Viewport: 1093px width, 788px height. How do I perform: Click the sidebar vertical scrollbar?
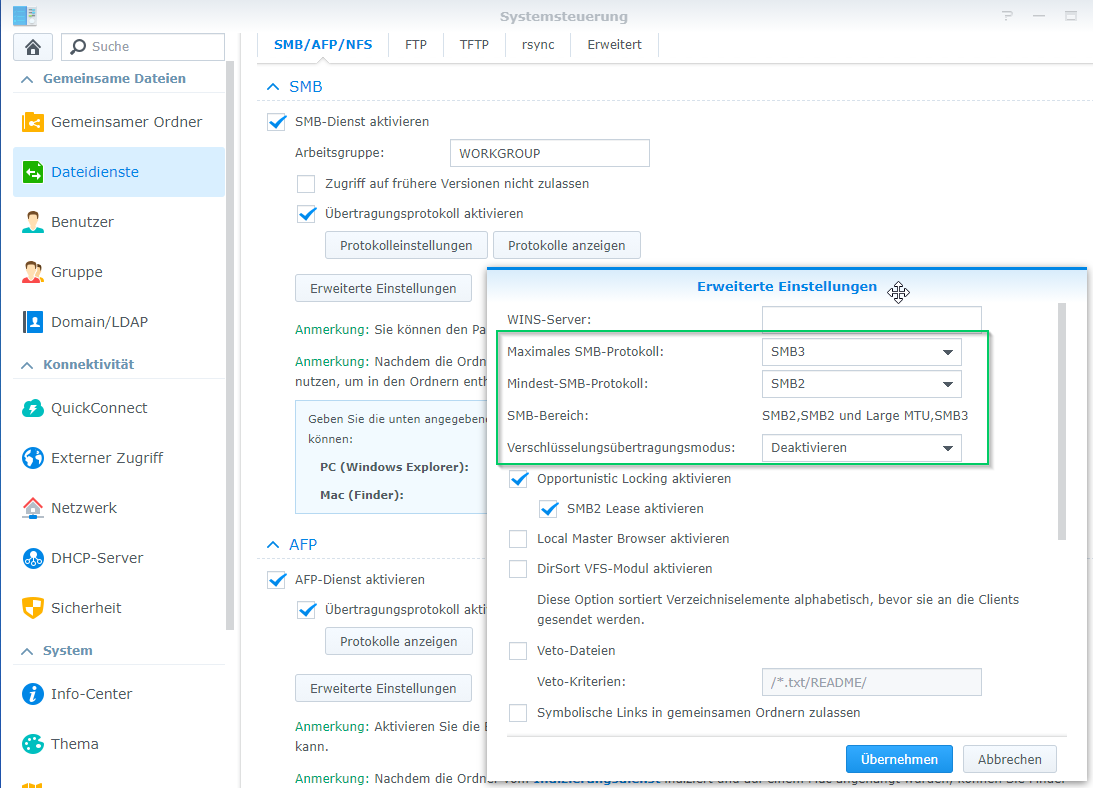(230, 346)
